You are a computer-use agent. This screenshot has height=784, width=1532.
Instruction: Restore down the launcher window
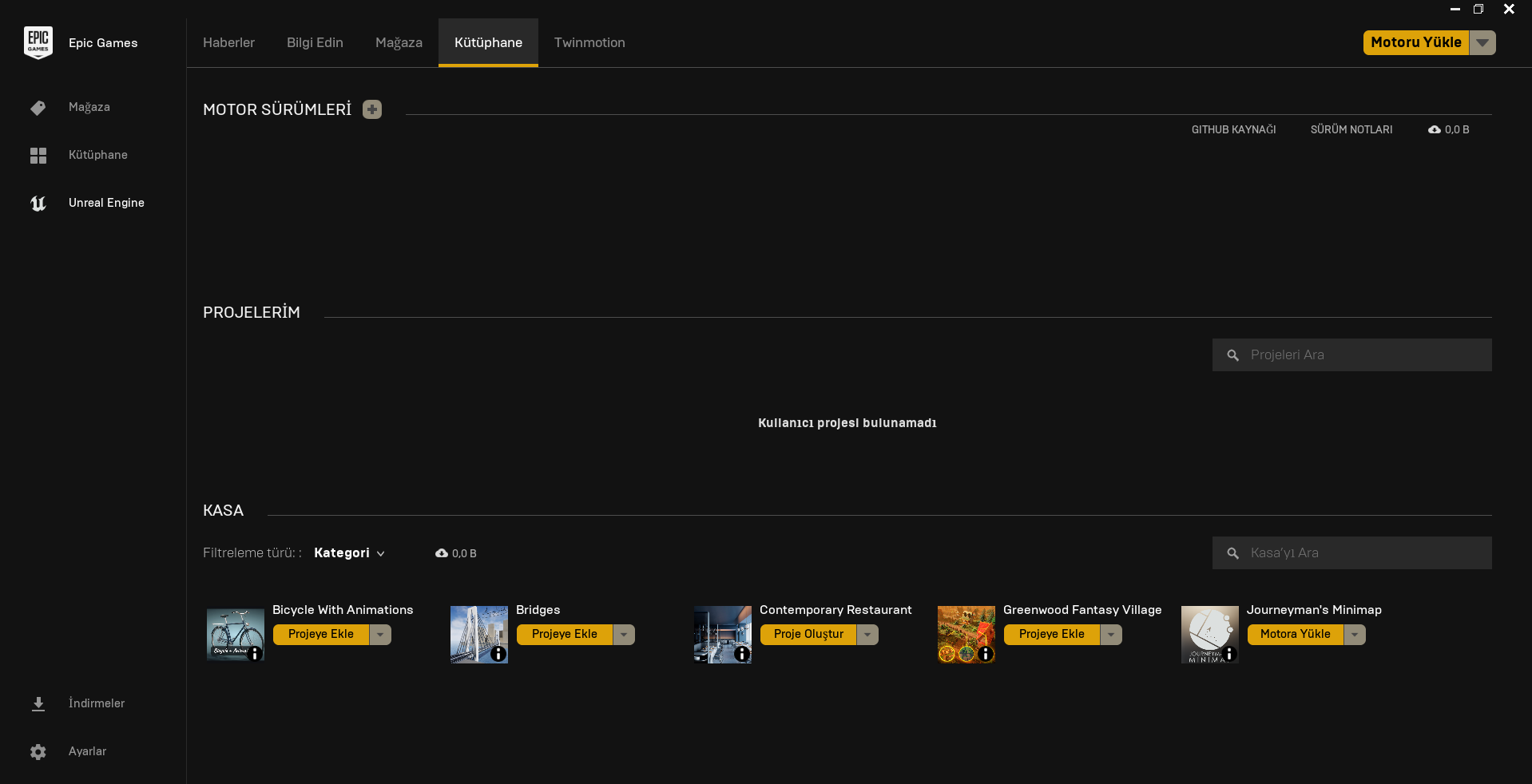[1478, 10]
